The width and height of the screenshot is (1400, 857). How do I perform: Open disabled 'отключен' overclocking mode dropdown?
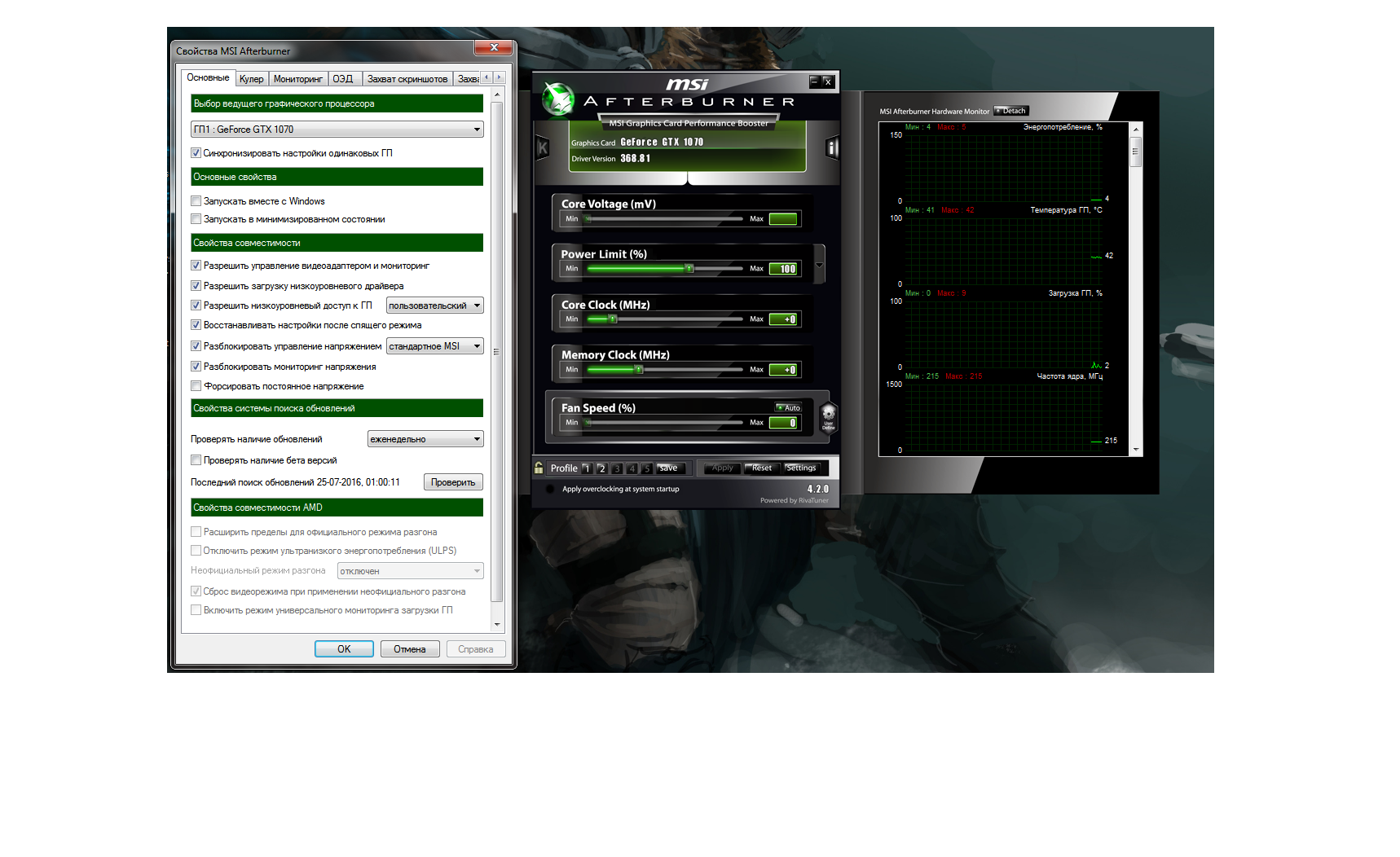tap(410, 571)
